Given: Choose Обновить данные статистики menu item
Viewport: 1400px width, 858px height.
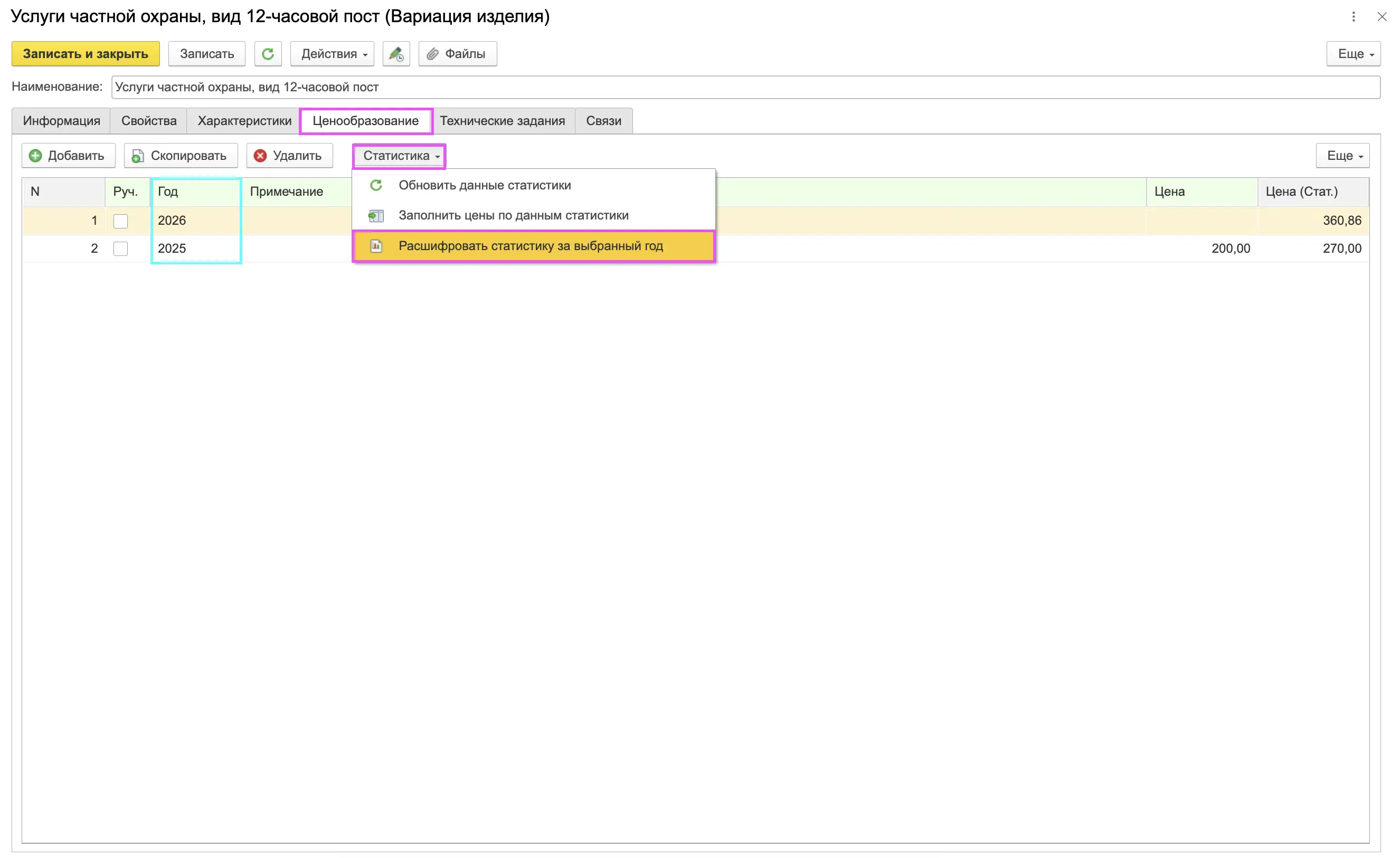Looking at the screenshot, I should pyautogui.click(x=534, y=185).
